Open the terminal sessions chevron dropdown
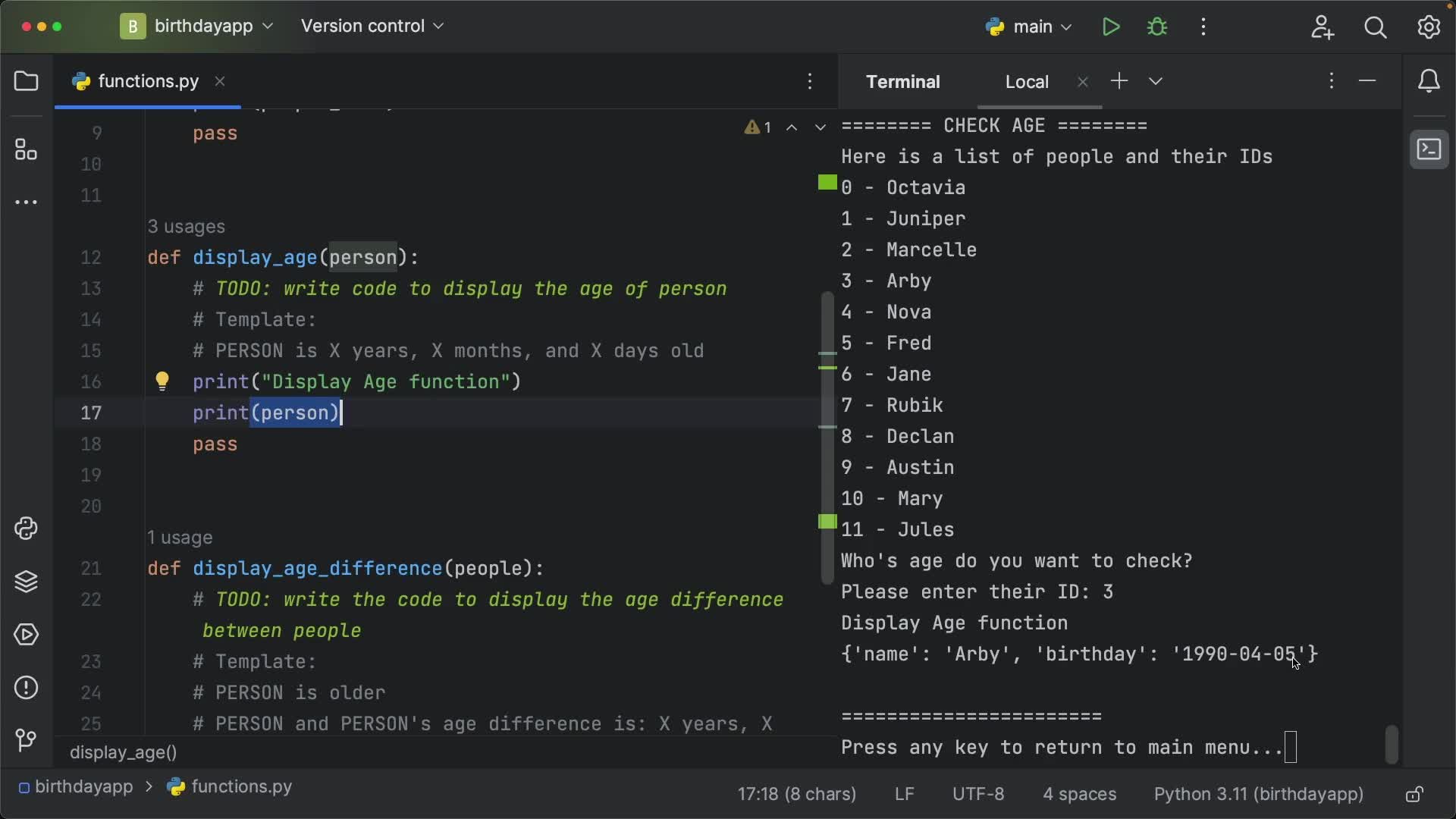1456x819 pixels. [x=1155, y=81]
